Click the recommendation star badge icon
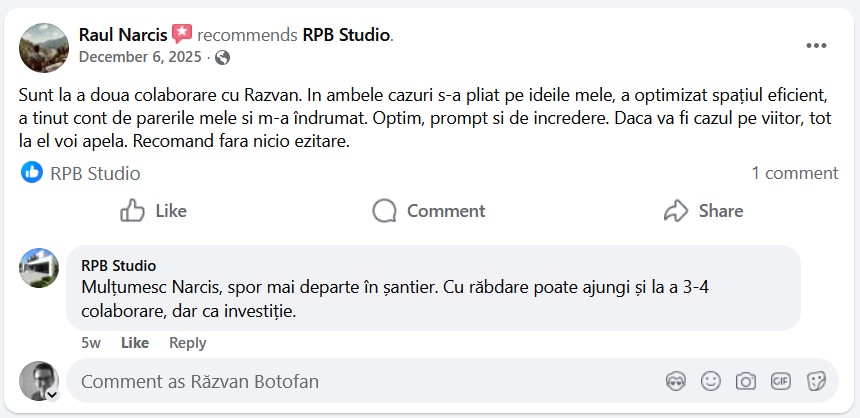Screen dimensions: 860x418 point(182,35)
